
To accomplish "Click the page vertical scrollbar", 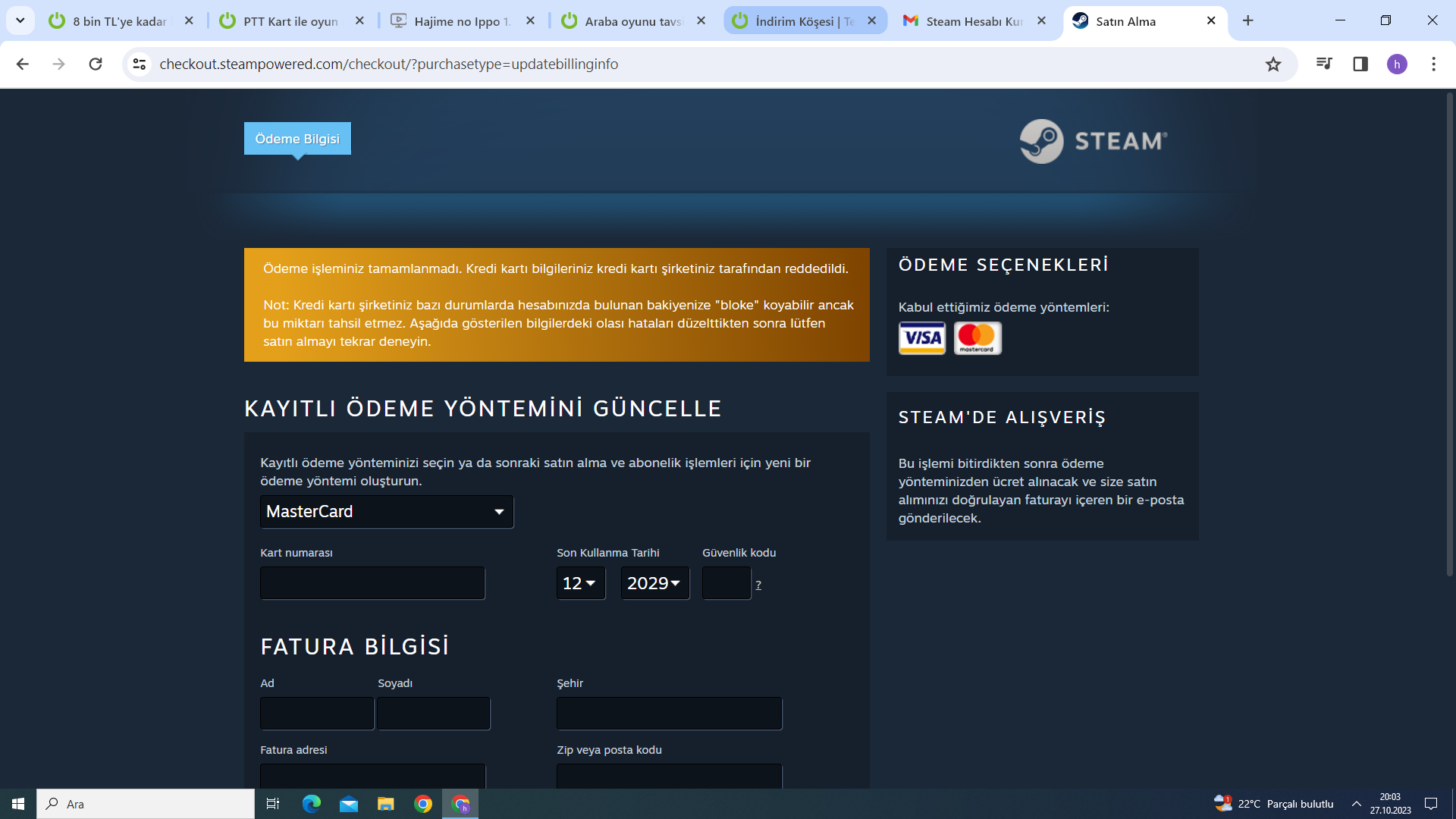I will tap(1449, 334).
